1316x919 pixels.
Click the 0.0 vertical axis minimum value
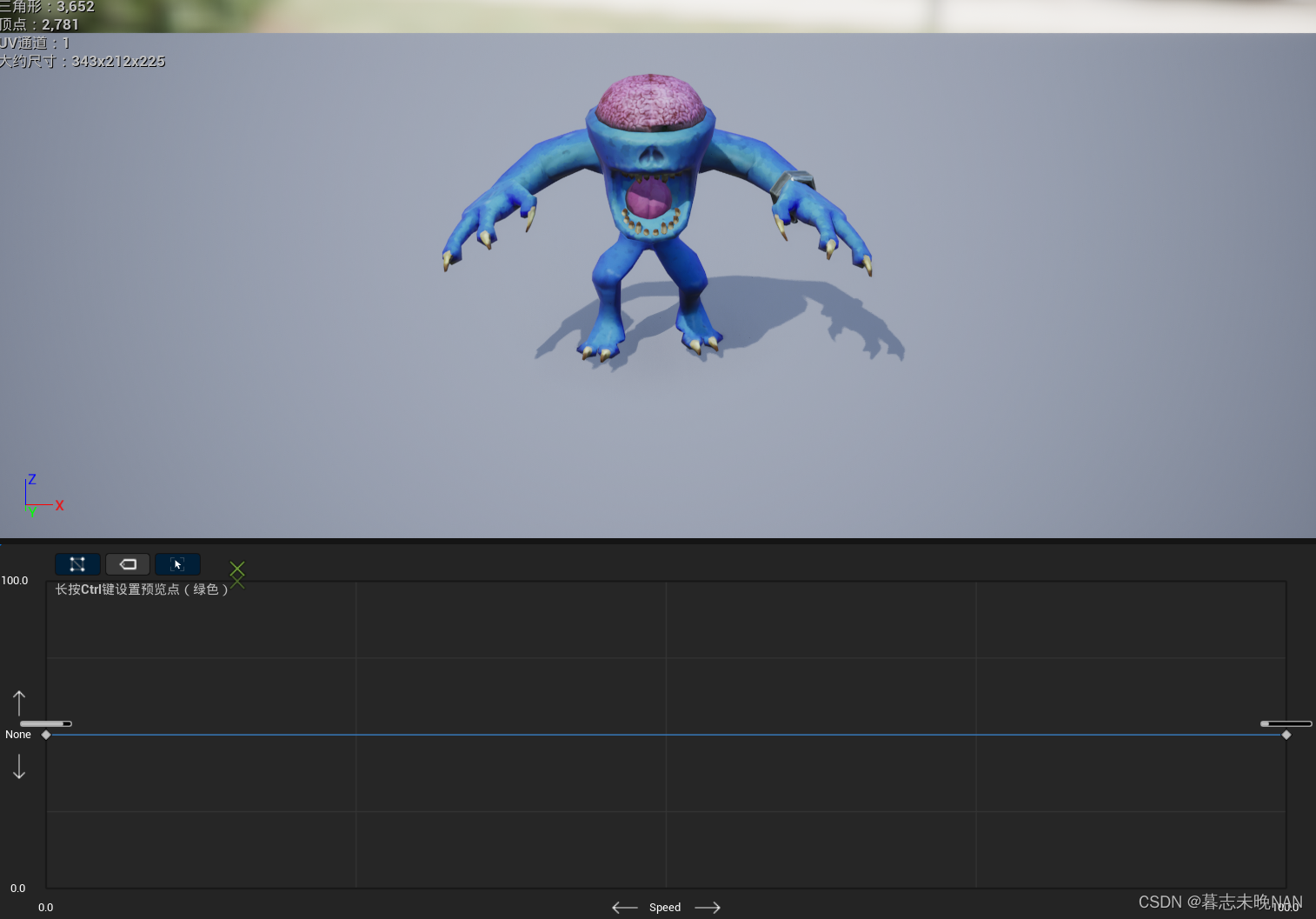click(x=18, y=888)
